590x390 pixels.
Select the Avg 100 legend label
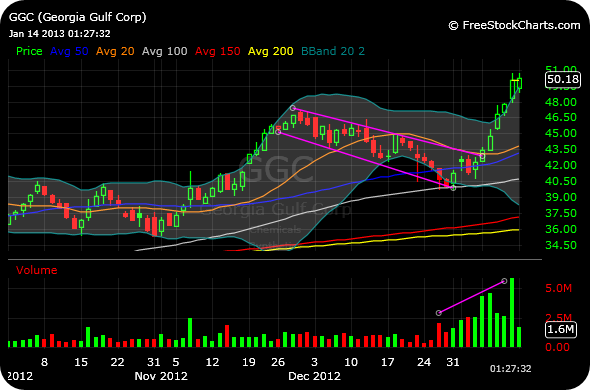pyautogui.click(x=164, y=51)
